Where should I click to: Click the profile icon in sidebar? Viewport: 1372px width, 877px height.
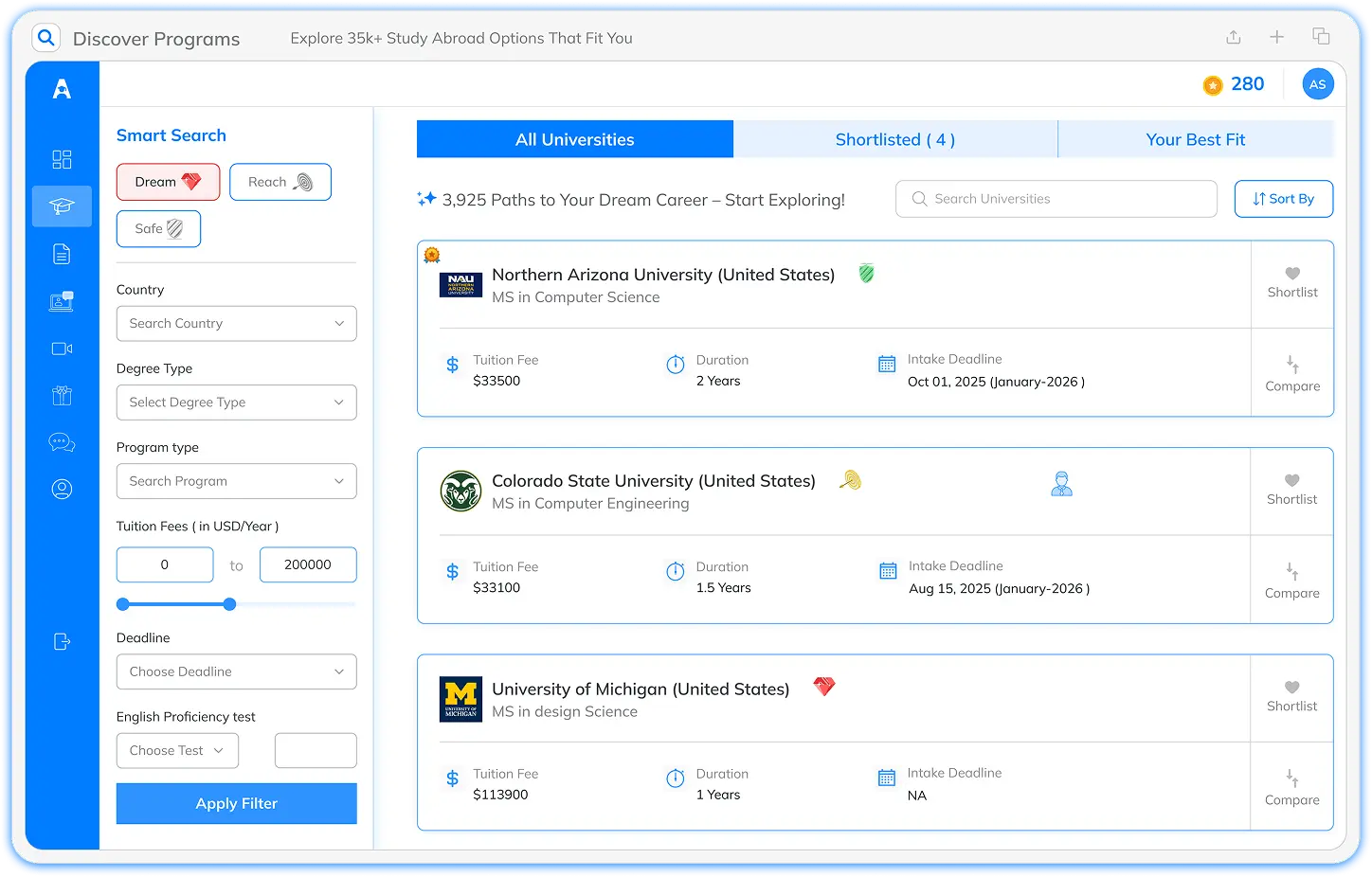(62, 489)
